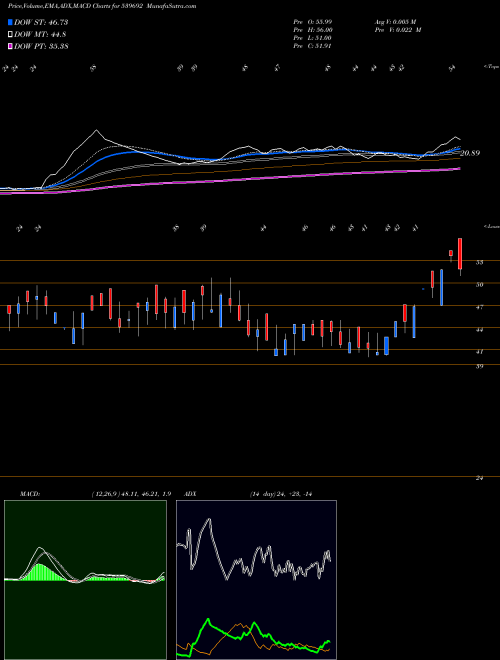Click the 39 price axis label
The image size is (500, 660).
coord(479,367)
